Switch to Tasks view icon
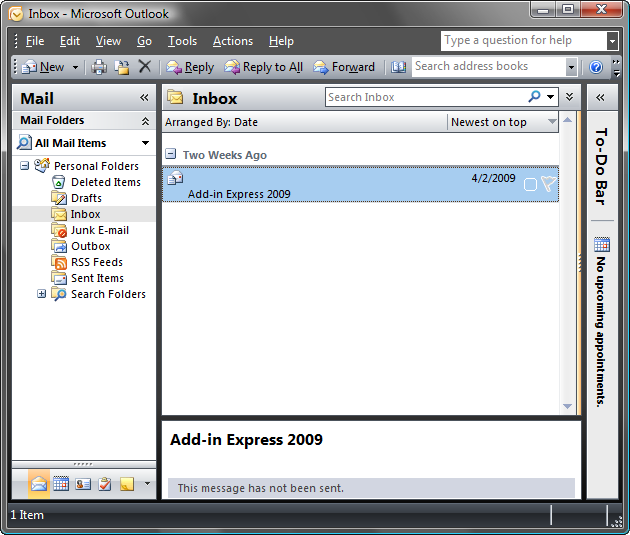630x535 pixels. (x=105, y=484)
